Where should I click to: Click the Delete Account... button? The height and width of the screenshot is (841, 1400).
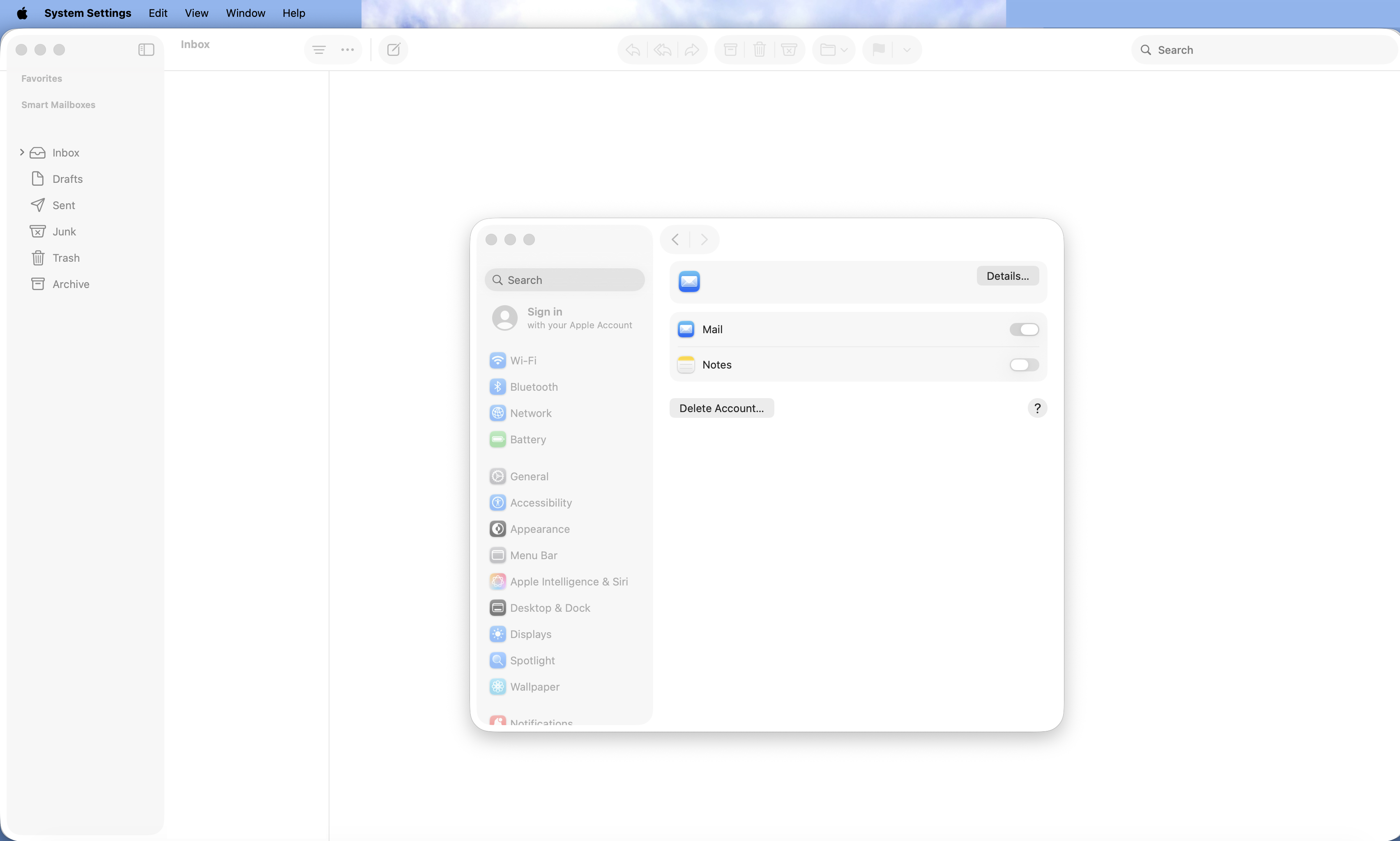click(x=721, y=408)
